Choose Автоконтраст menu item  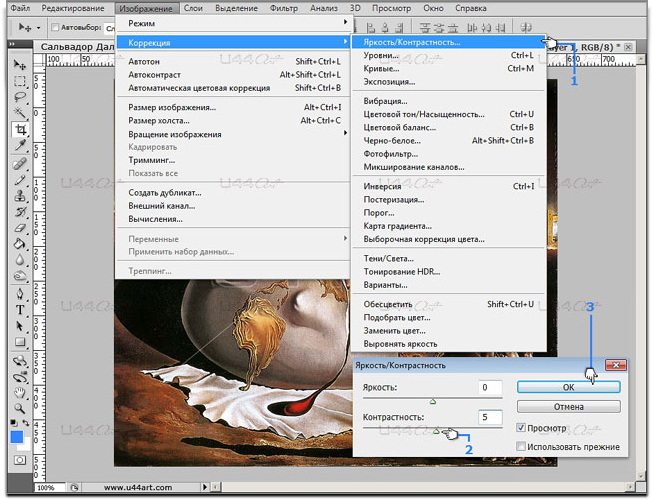click(233, 75)
